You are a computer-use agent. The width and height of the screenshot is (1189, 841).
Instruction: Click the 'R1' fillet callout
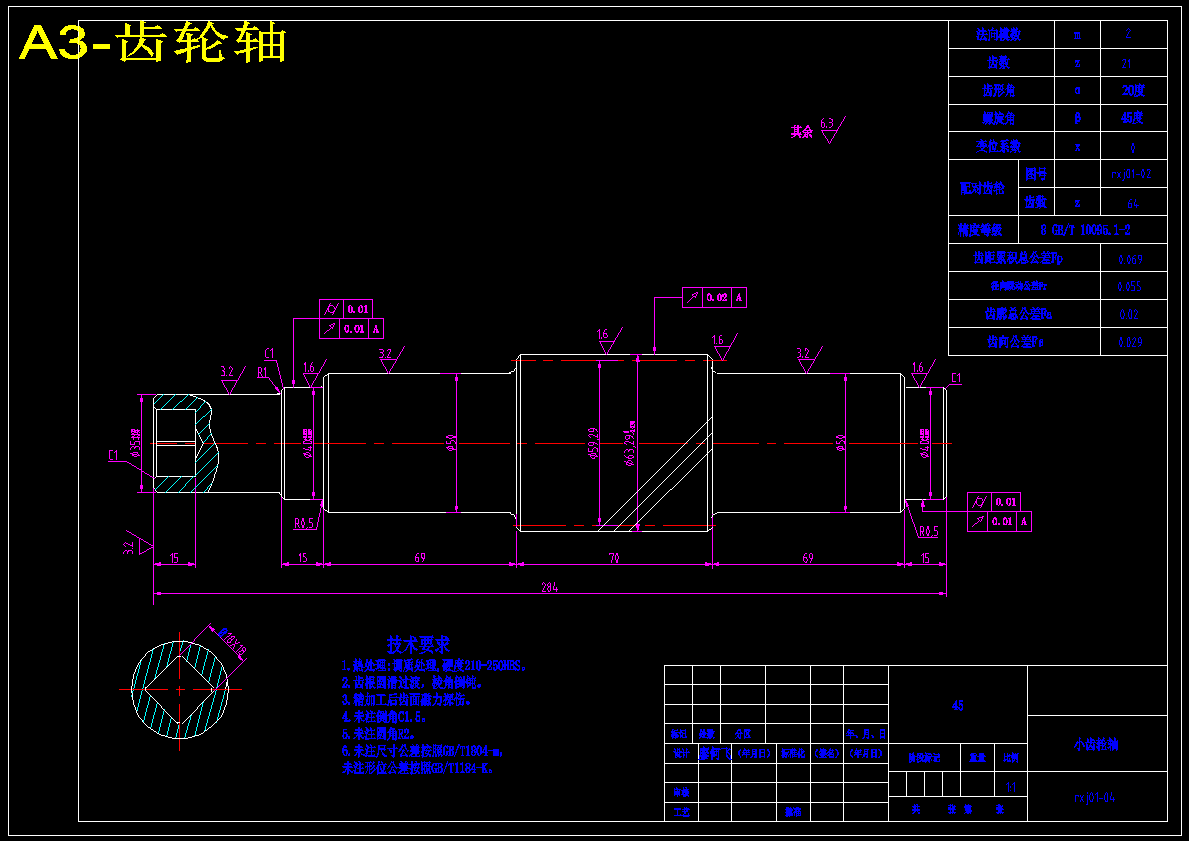(262, 372)
